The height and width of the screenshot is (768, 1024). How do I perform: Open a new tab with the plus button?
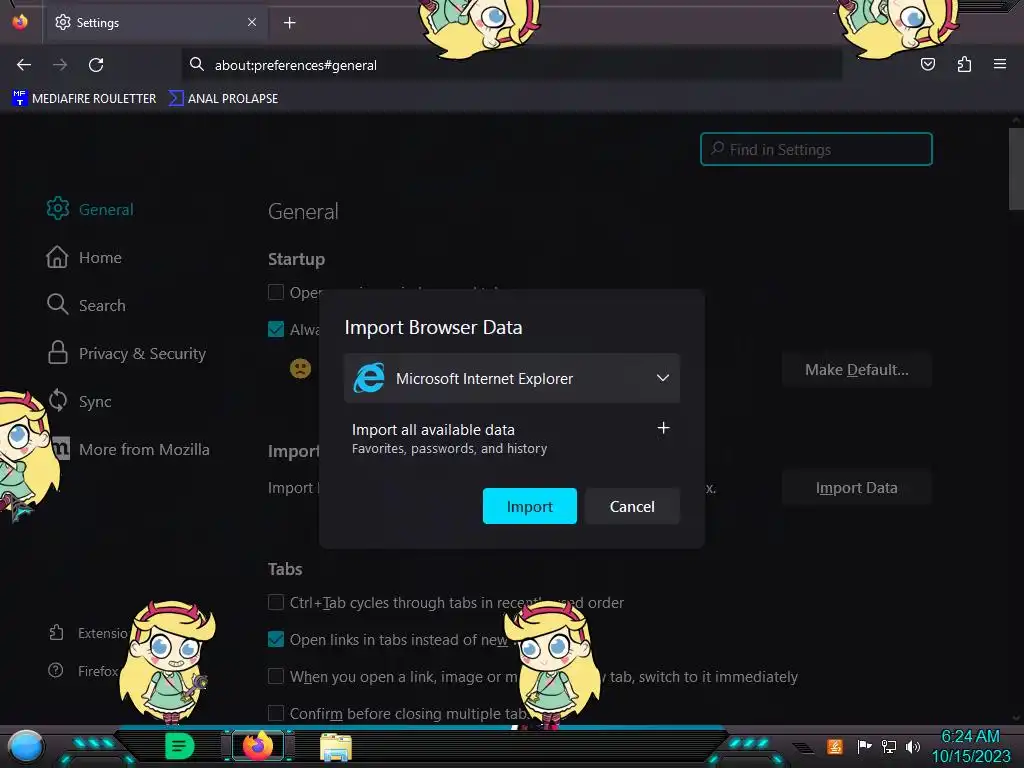pyautogui.click(x=289, y=23)
